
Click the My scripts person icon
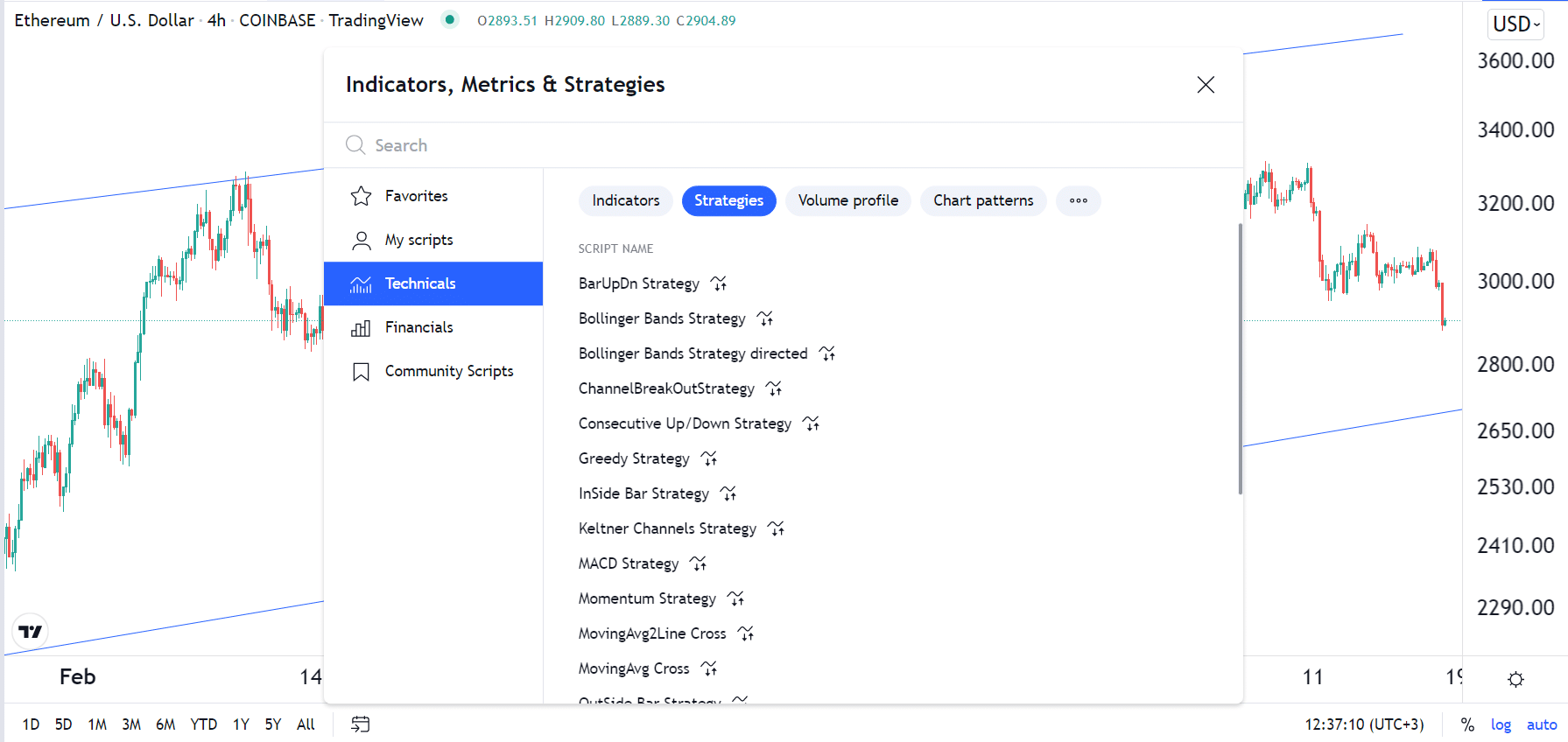(361, 240)
